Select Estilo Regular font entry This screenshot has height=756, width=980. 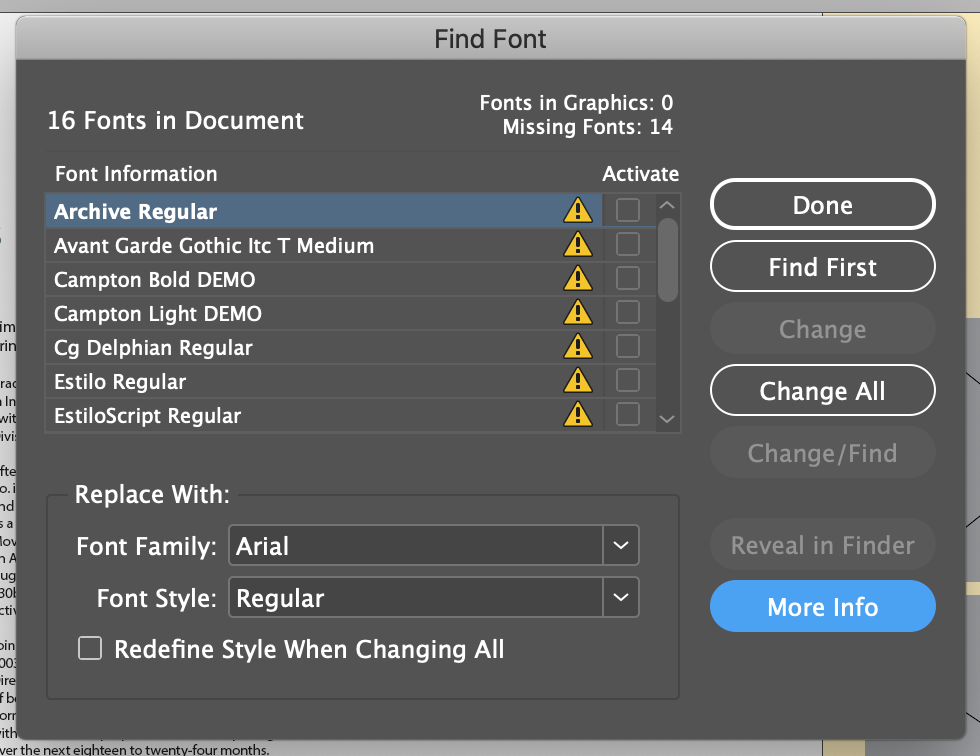pos(120,382)
